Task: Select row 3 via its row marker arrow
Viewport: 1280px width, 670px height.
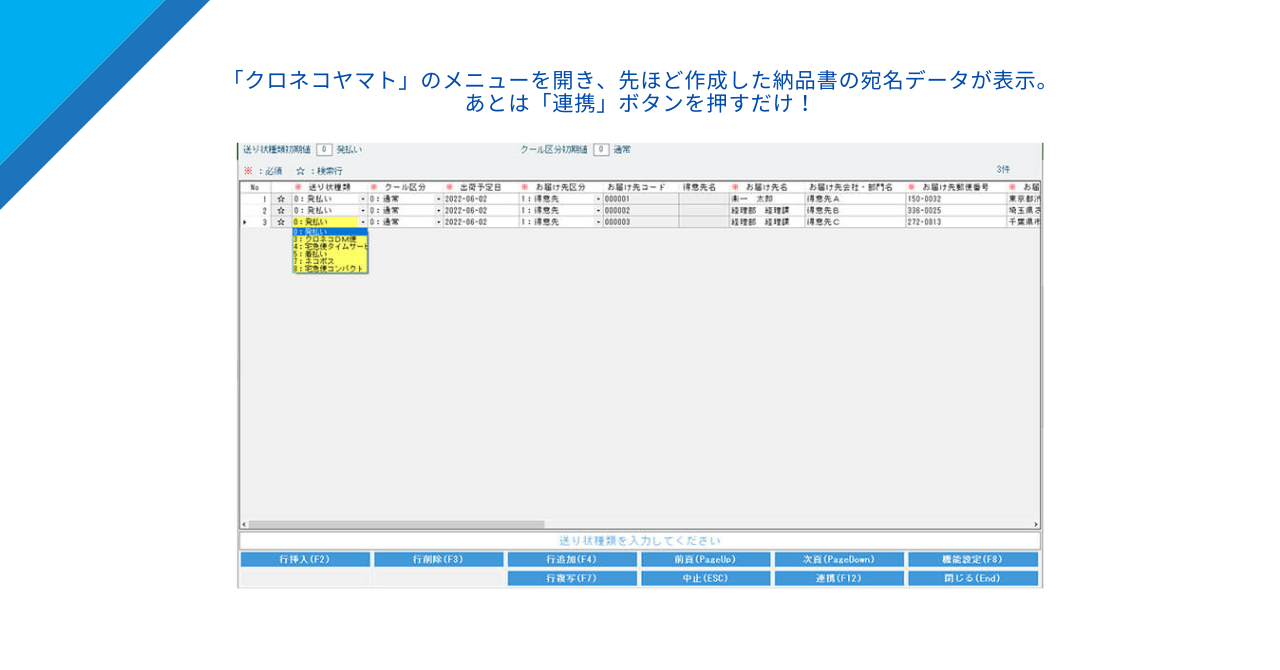Action: pyautogui.click(x=245, y=222)
